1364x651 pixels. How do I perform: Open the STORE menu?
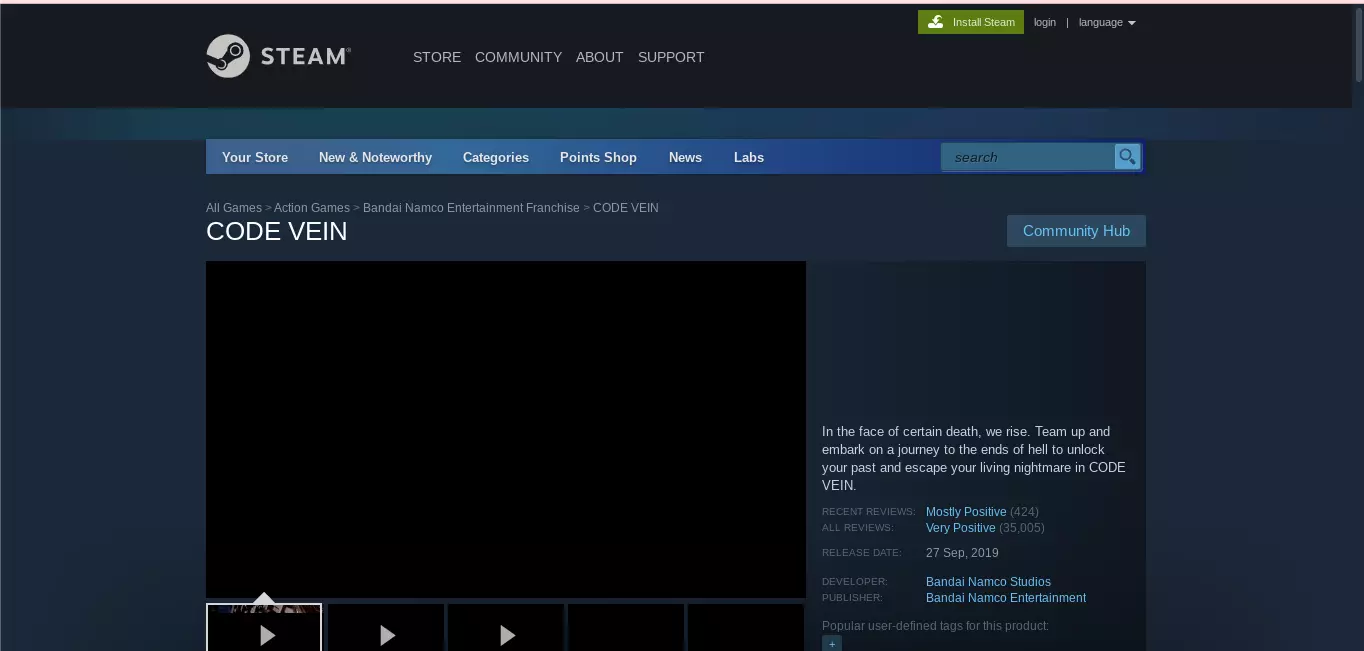437,57
